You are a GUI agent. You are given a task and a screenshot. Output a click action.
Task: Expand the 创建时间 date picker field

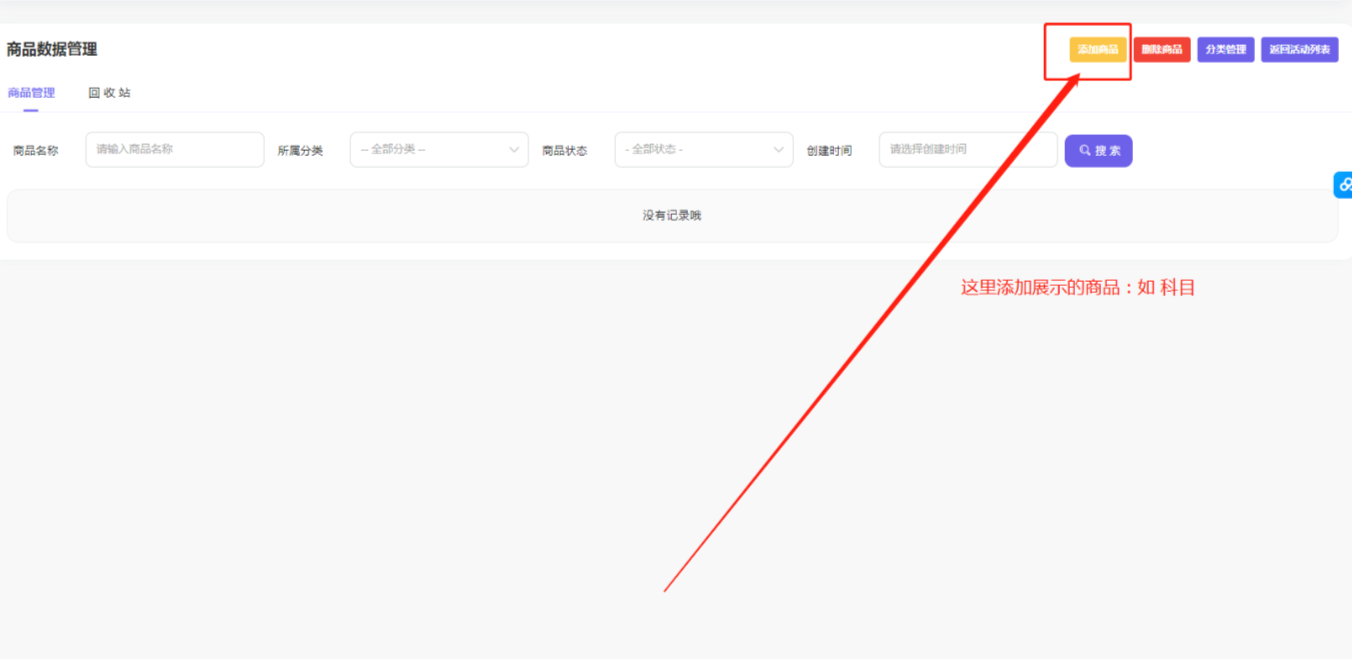967,149
